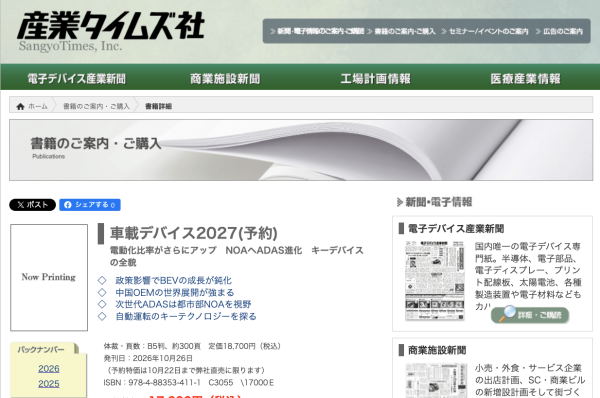Viewport: 600px width, 398px height.
Task: Click the 体裁・頁数 B5判 定価18,700円 line
Action: (192, 346)
